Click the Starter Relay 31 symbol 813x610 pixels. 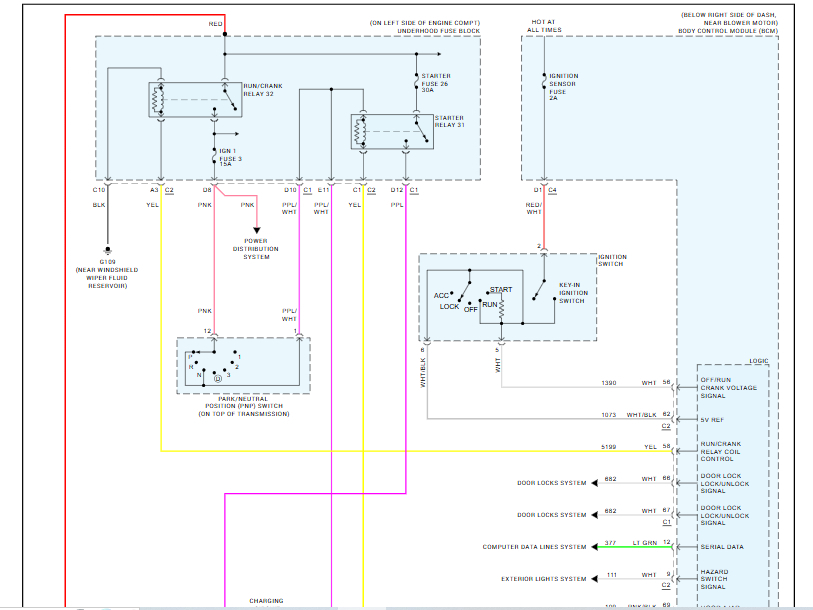(x=392, y=132)
